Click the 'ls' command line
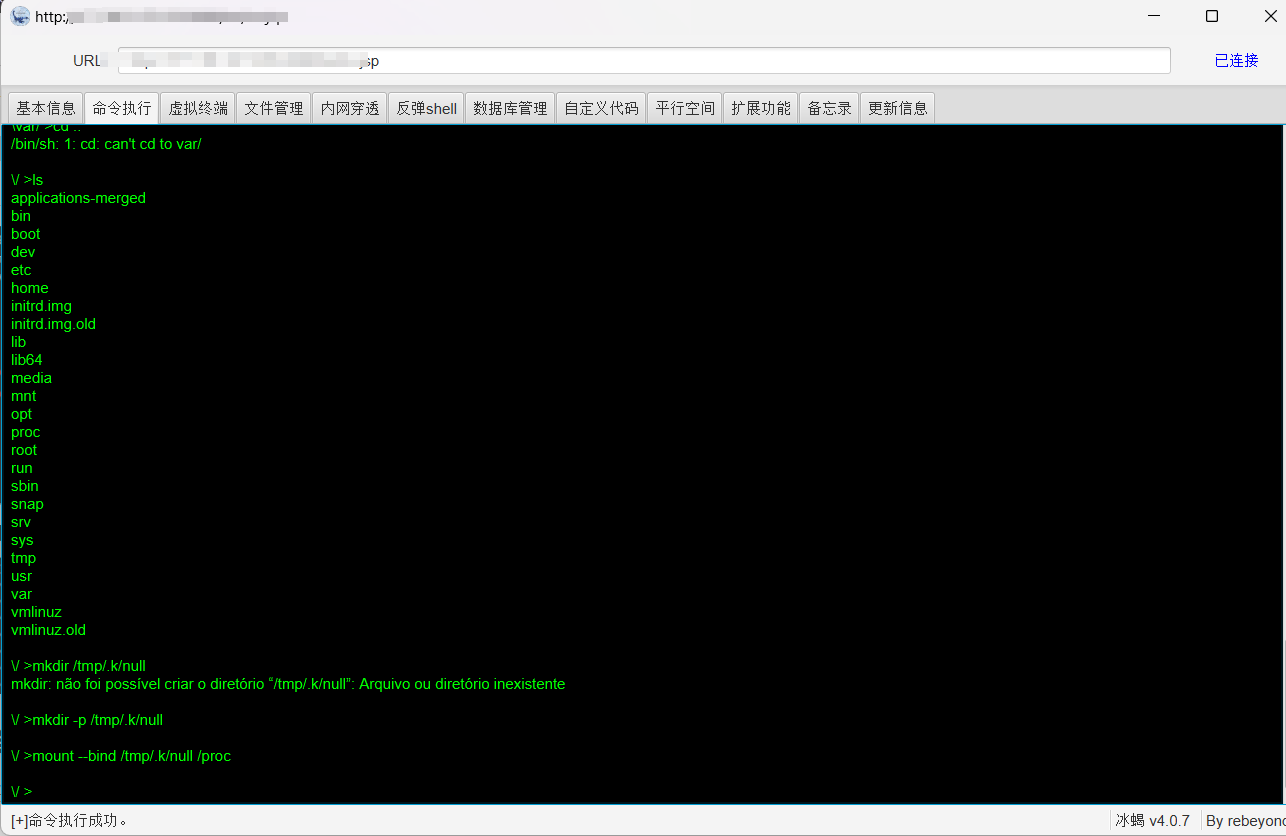This screenshot has height=836, width=1286. [27, 180]
